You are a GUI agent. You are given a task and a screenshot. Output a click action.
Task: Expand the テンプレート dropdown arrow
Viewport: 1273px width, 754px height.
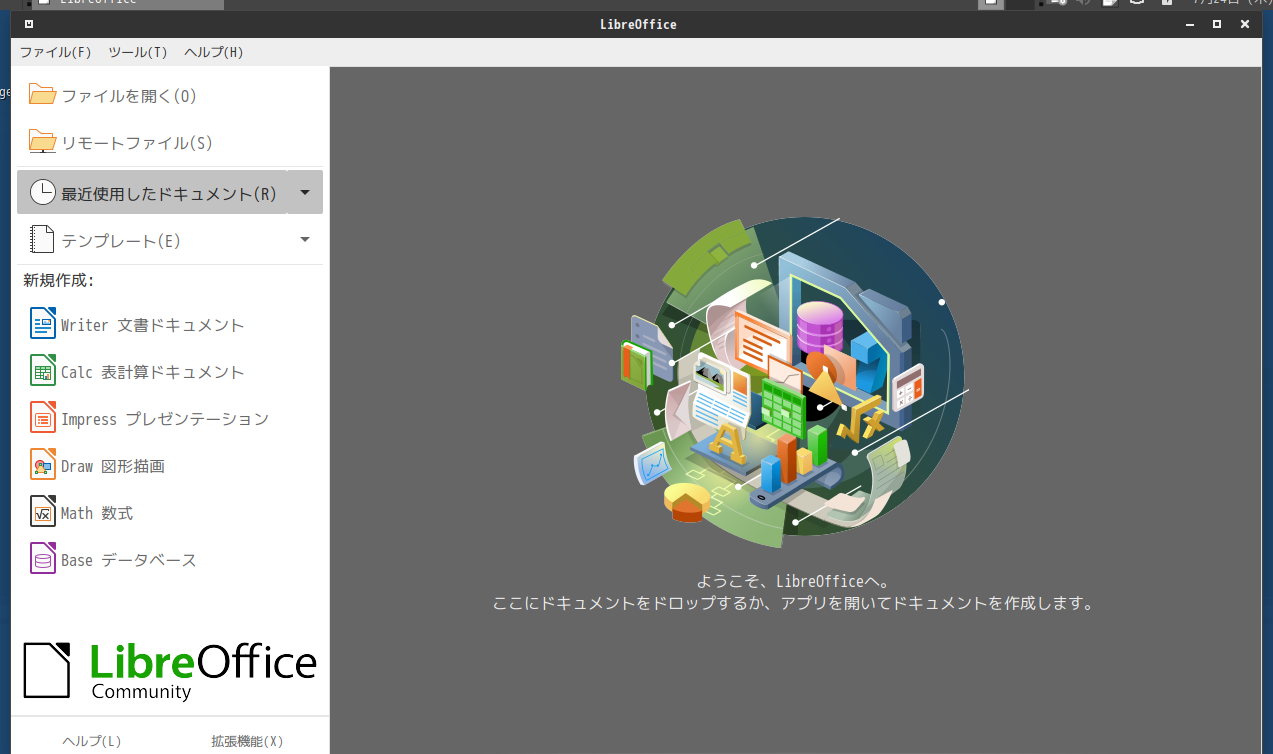pos(305,240)
